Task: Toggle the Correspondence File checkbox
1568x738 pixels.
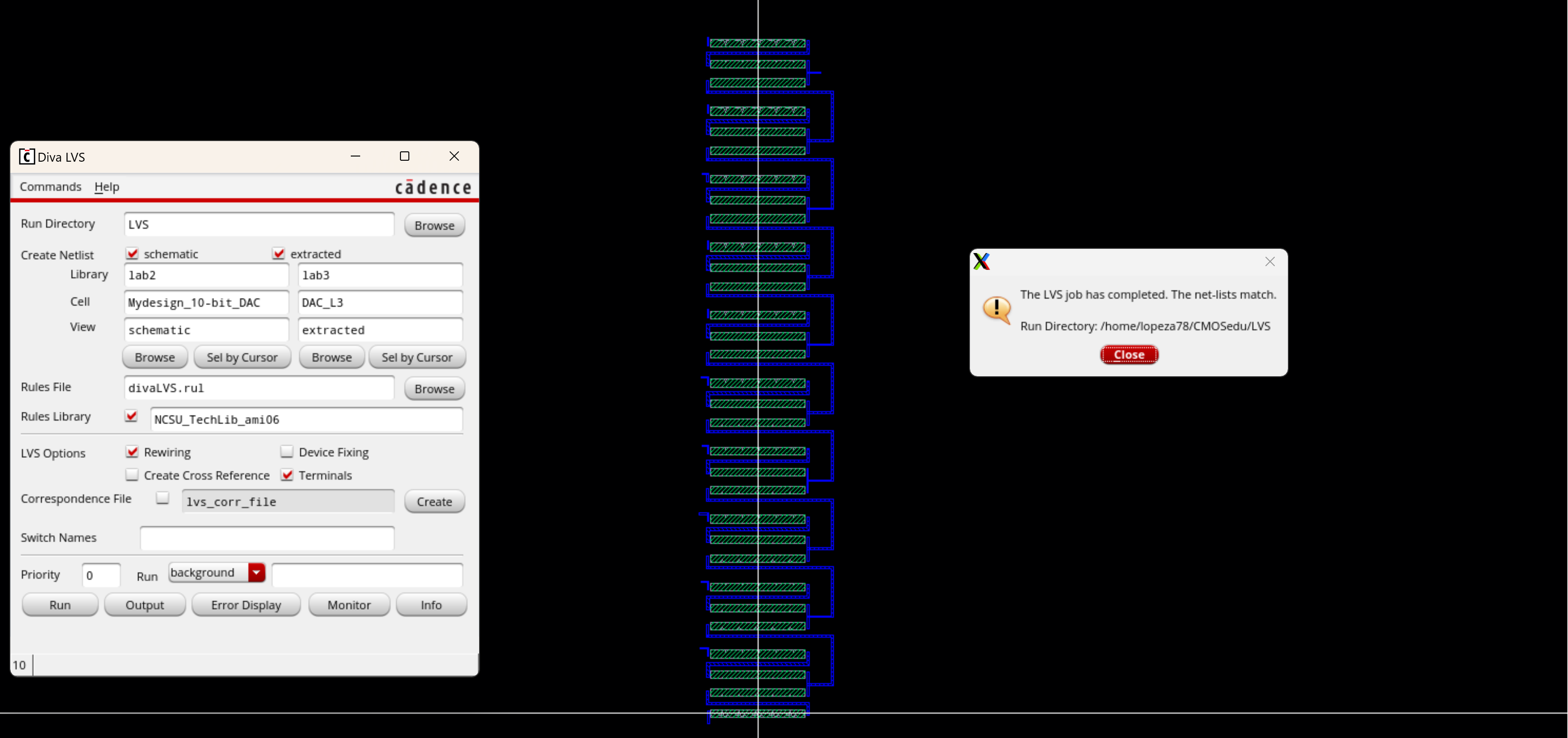Action: (x=163, y=498)
